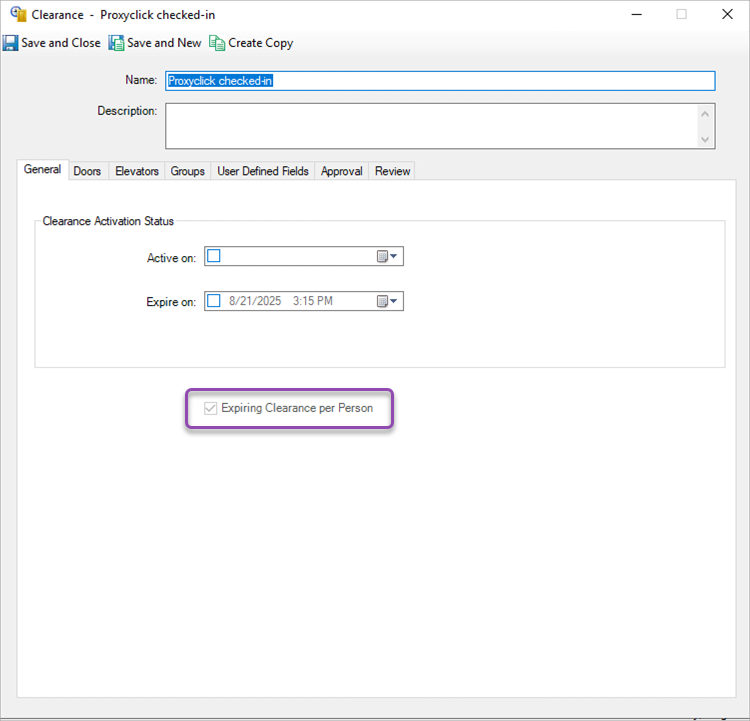Toggle Expiring Clearance per Person checkbox
750x721 pixels.
click(209, 408)
